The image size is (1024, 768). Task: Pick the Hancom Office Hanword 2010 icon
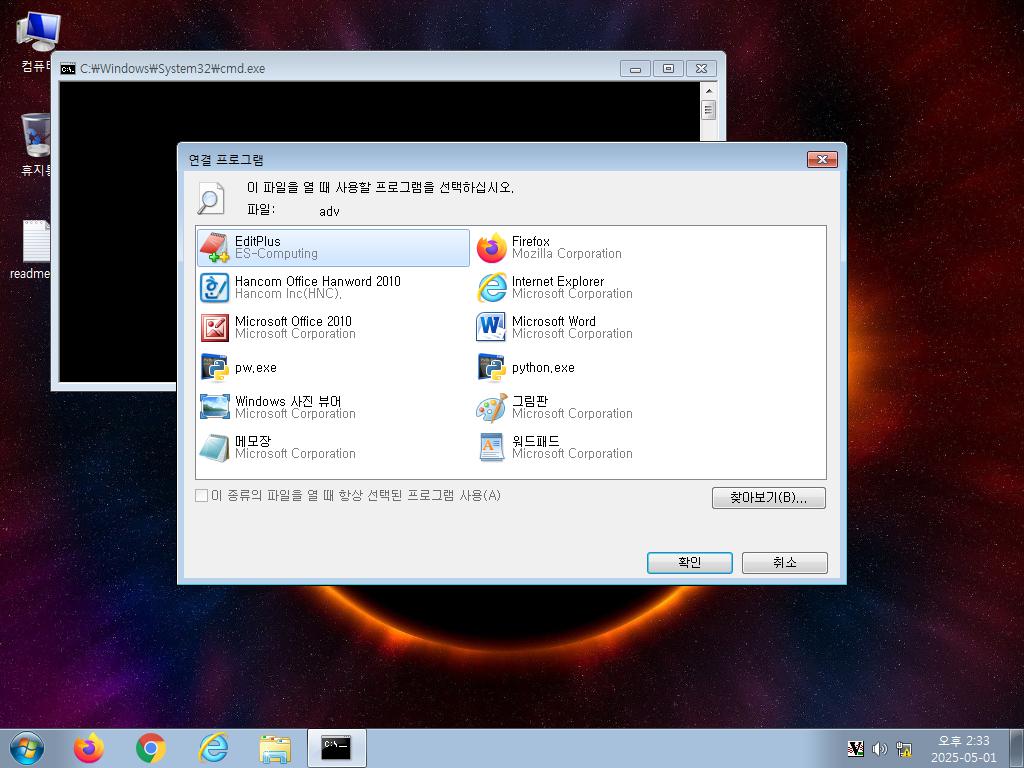(214, 287)
